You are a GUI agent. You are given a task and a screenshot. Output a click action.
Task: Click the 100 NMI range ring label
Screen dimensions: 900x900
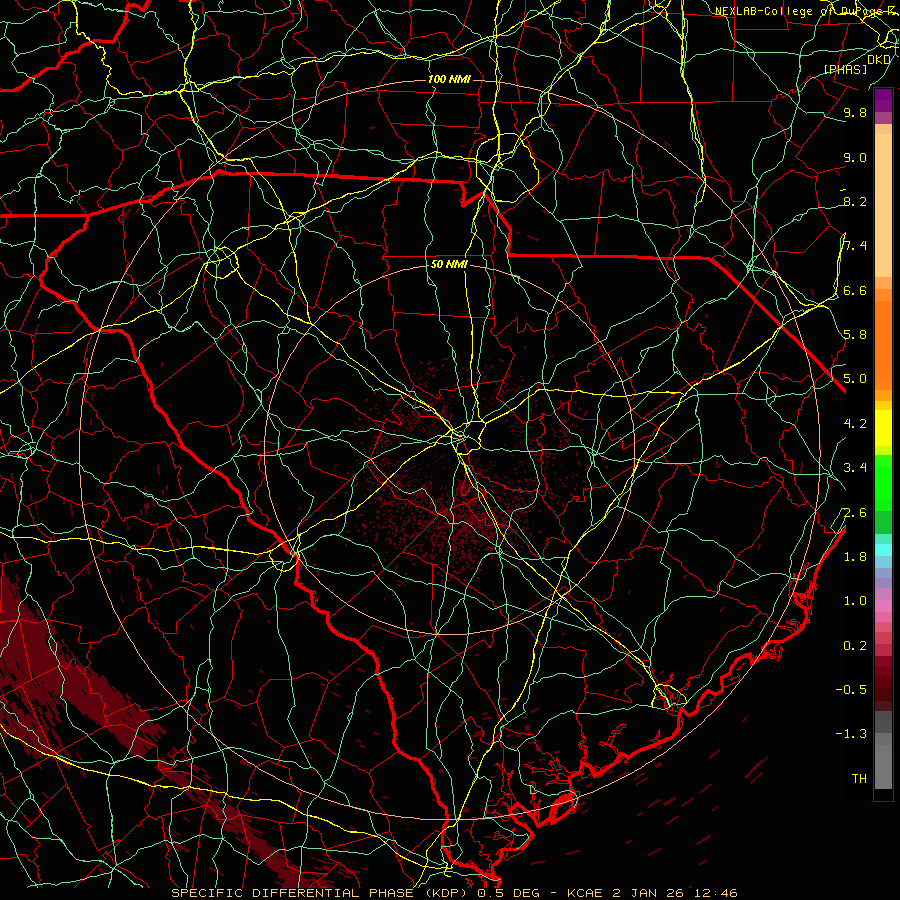(x=449, y=79)
